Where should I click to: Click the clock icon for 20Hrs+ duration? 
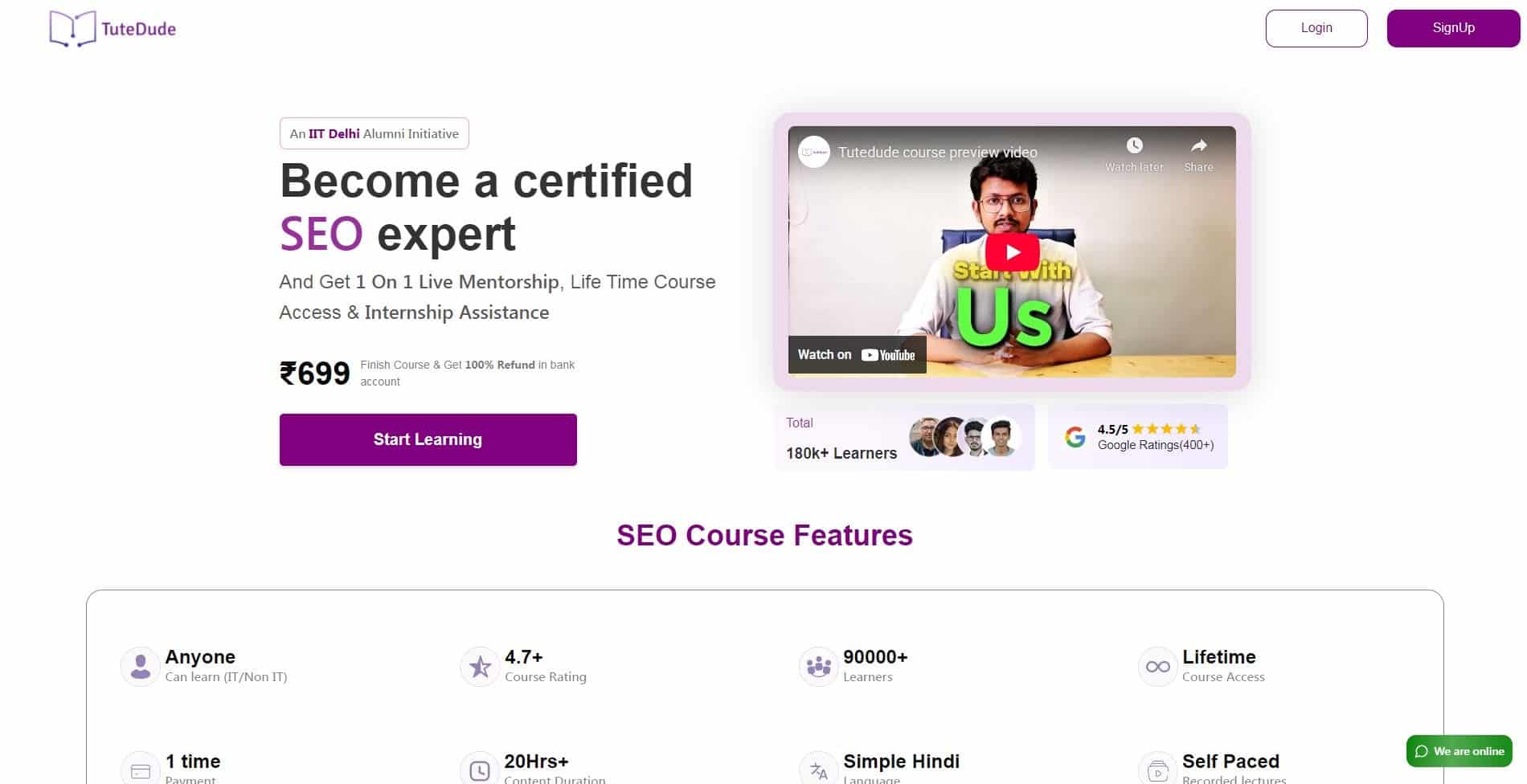point(479,769)
